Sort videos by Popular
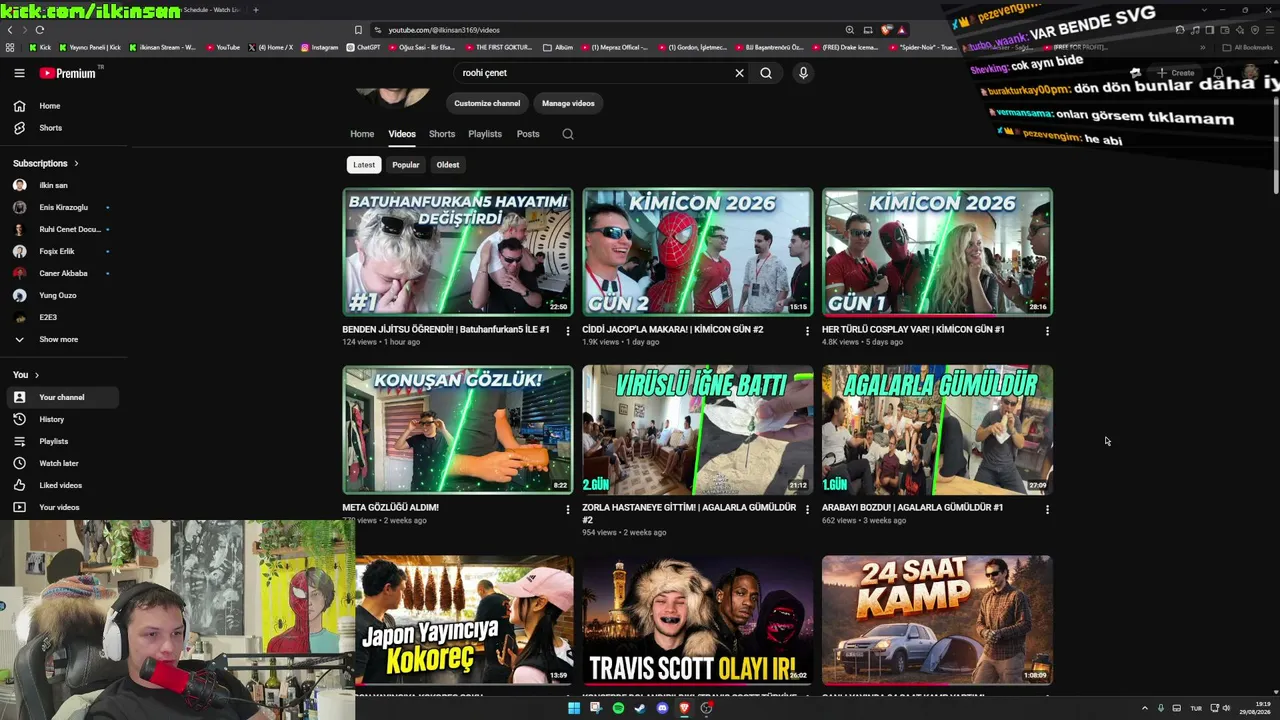Screen dimensions: 1280x720 click(406, 165)
